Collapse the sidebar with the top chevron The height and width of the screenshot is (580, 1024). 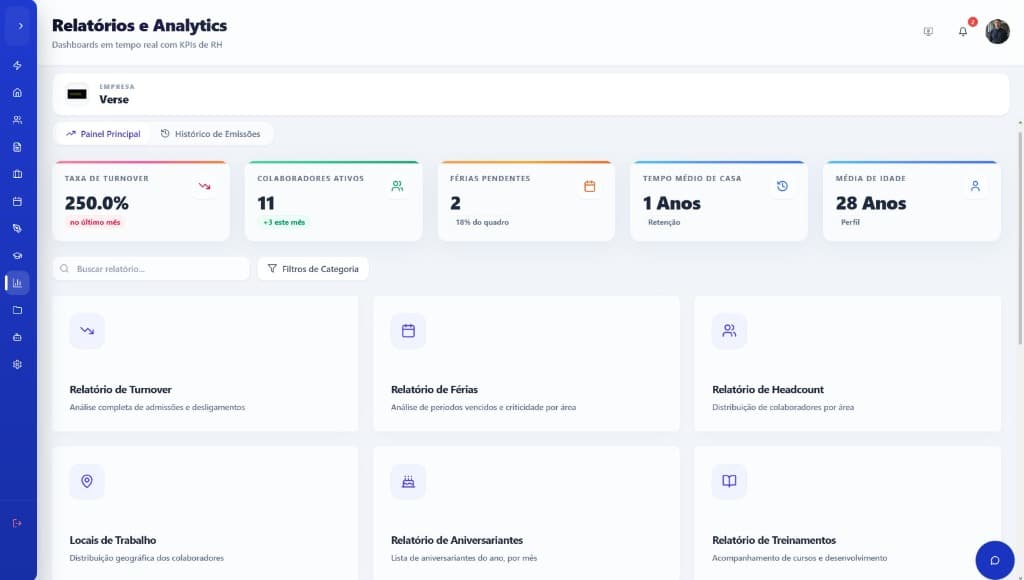click(x=19, y=25)
